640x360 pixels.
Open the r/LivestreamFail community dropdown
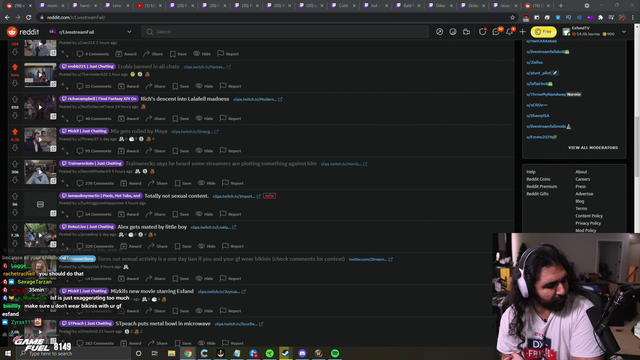coord(90,32)
